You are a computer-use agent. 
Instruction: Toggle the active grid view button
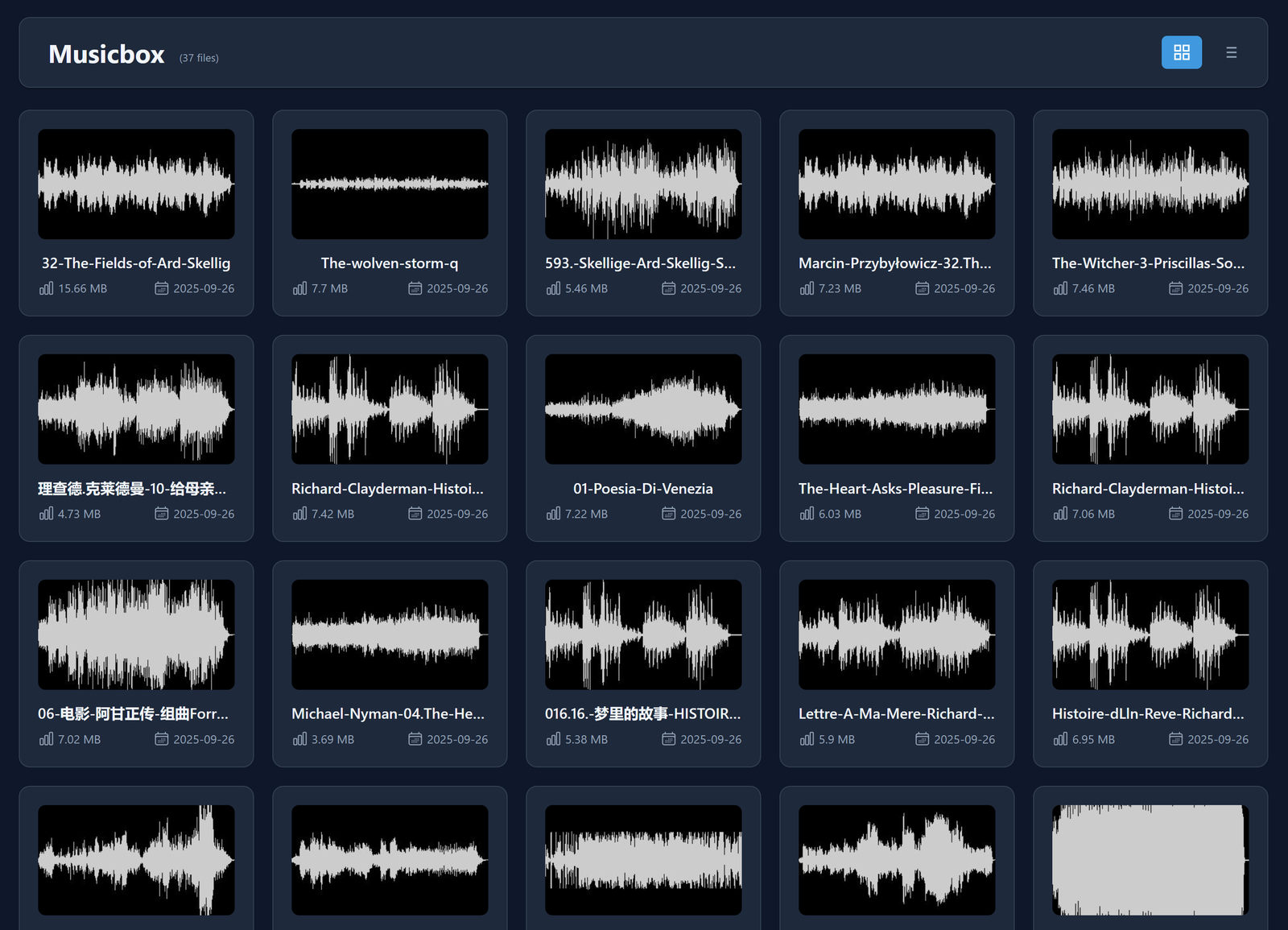(1181, 52)
